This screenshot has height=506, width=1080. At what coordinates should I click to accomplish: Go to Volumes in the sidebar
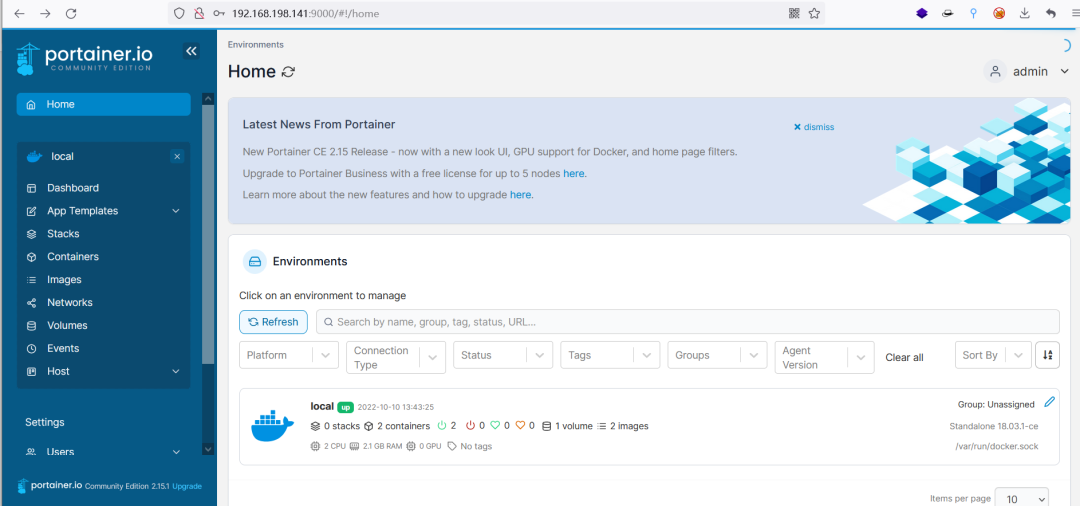[x=67, y=325]
